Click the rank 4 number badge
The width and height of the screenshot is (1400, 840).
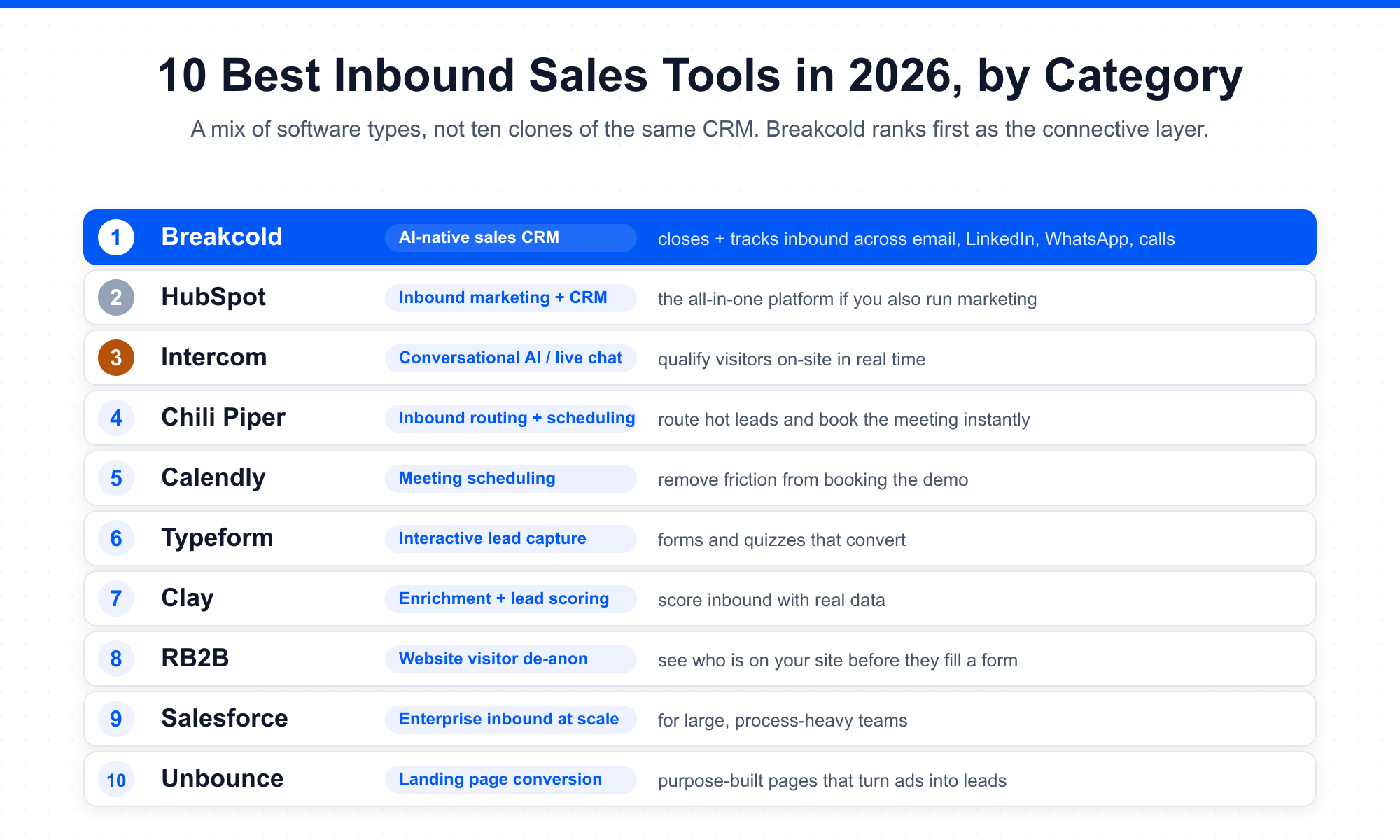(116, 418)
